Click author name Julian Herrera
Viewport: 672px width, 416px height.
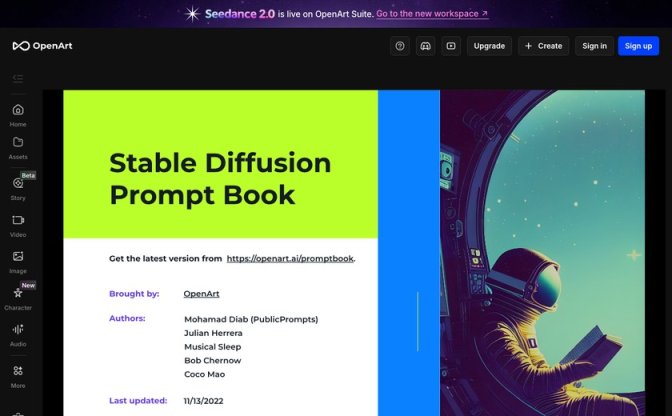213,333
